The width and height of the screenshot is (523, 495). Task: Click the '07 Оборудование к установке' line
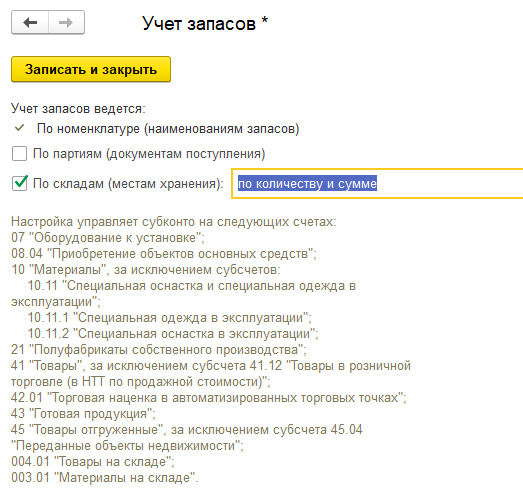tap(108, 237)
